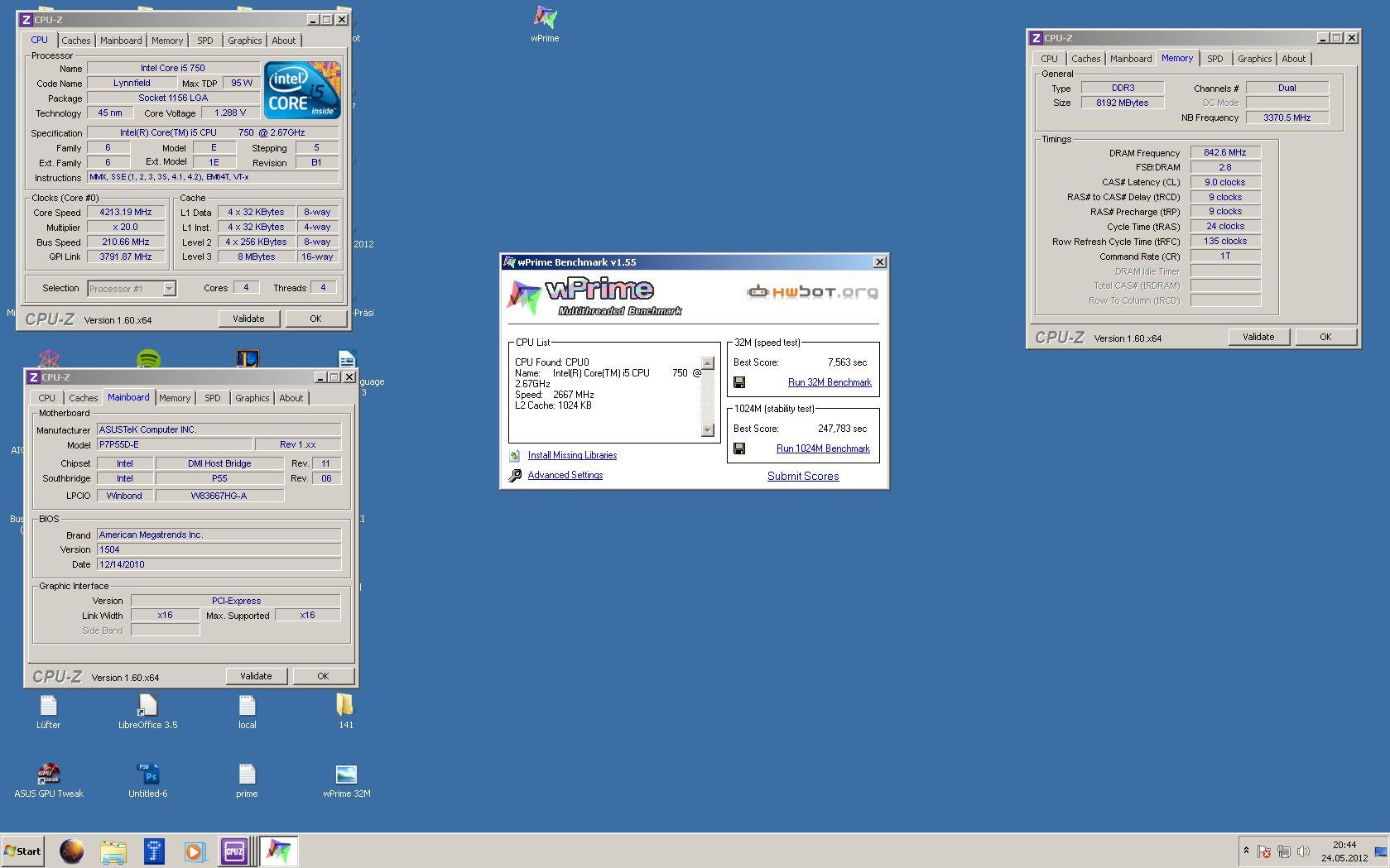Click the Install Missing Libraries icon
The width and height of the screenshot is (1390, 868).
pyautogui.click(x=515, y=455)
